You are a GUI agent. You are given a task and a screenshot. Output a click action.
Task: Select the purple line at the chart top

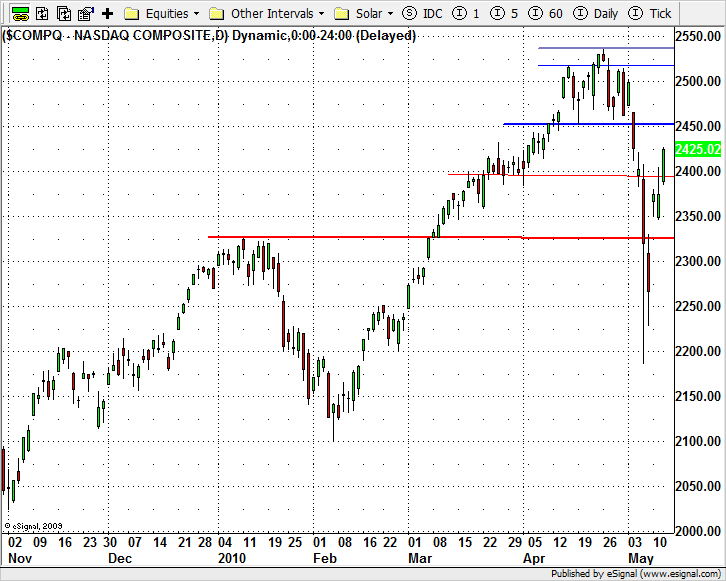point(606,48)
